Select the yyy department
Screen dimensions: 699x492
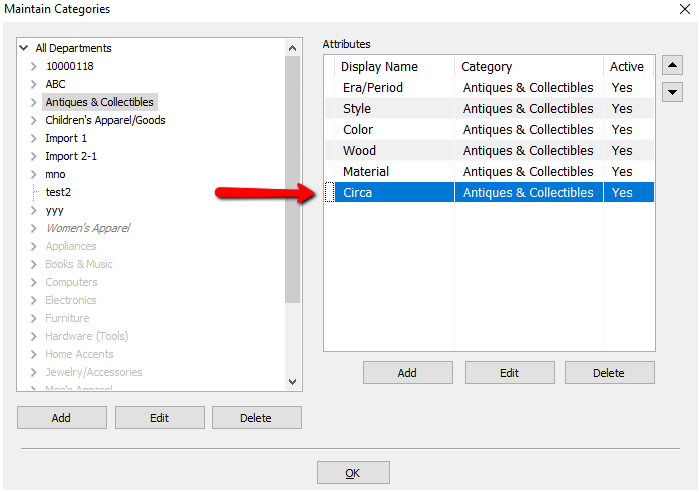tap(54, 210)
